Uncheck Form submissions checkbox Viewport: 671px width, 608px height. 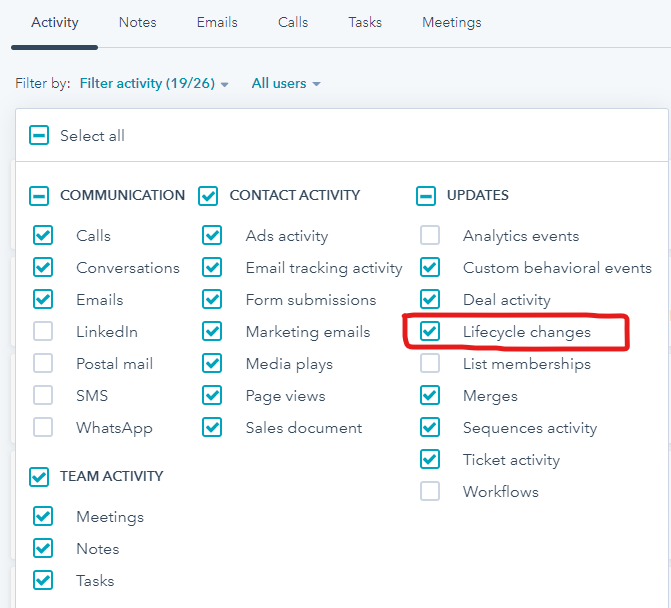point(212,299)
